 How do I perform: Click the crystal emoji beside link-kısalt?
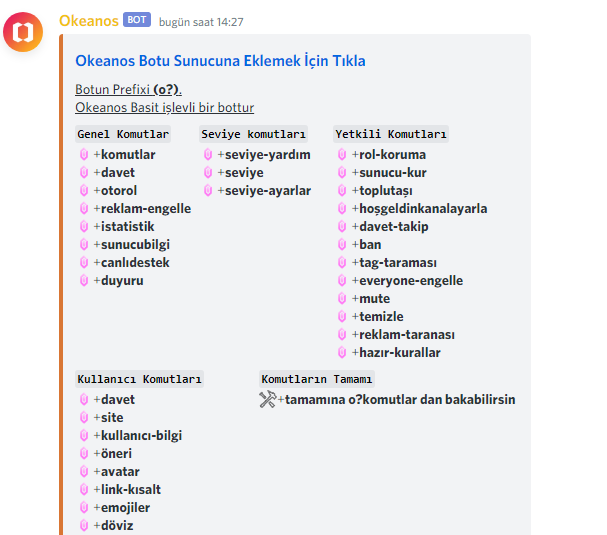84,489
